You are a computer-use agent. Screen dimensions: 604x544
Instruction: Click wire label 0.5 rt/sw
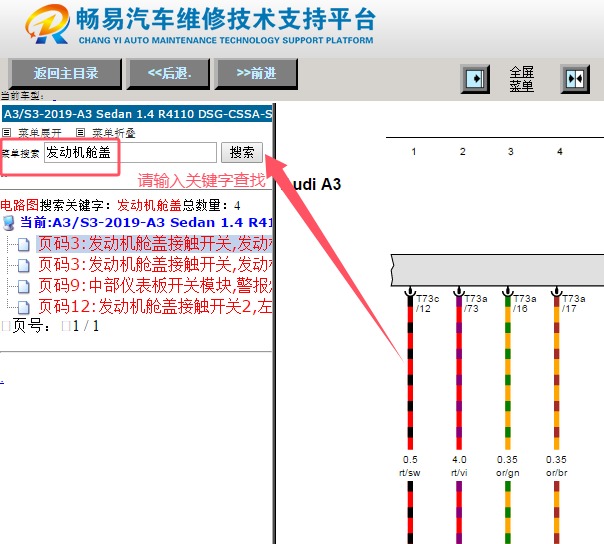[410, 466]
